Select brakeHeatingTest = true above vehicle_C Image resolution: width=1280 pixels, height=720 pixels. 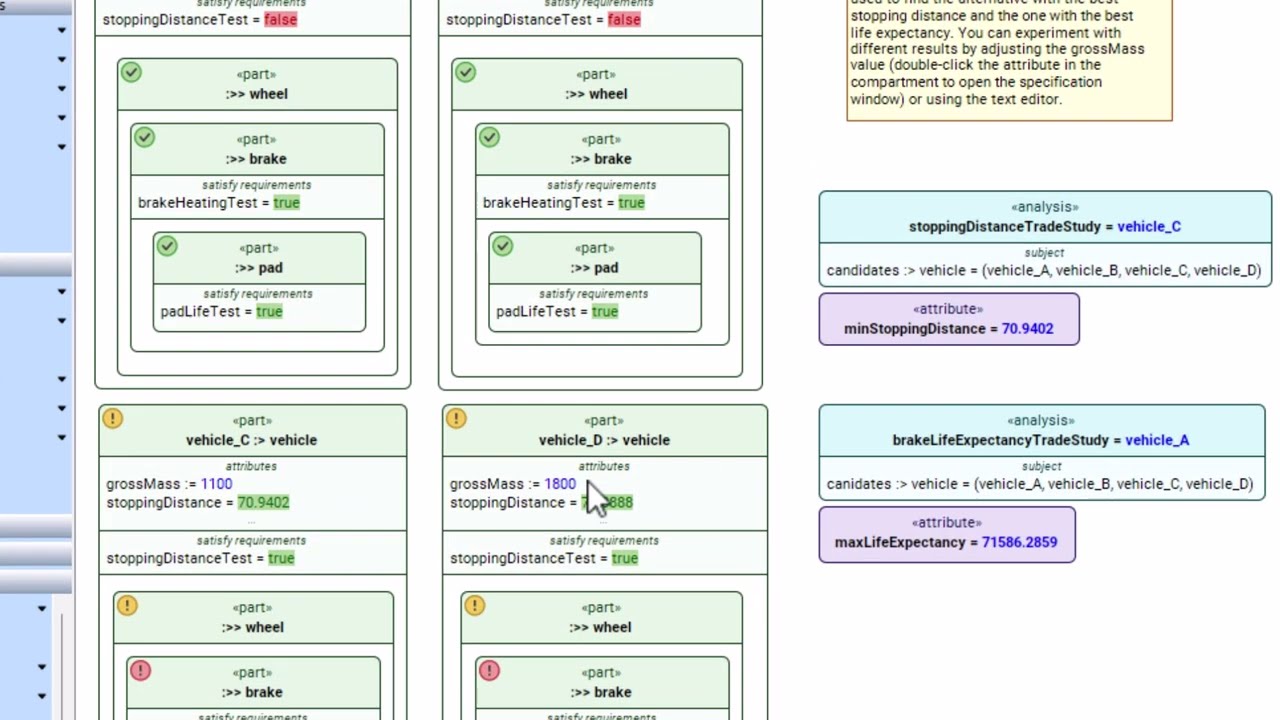[219, 203]
